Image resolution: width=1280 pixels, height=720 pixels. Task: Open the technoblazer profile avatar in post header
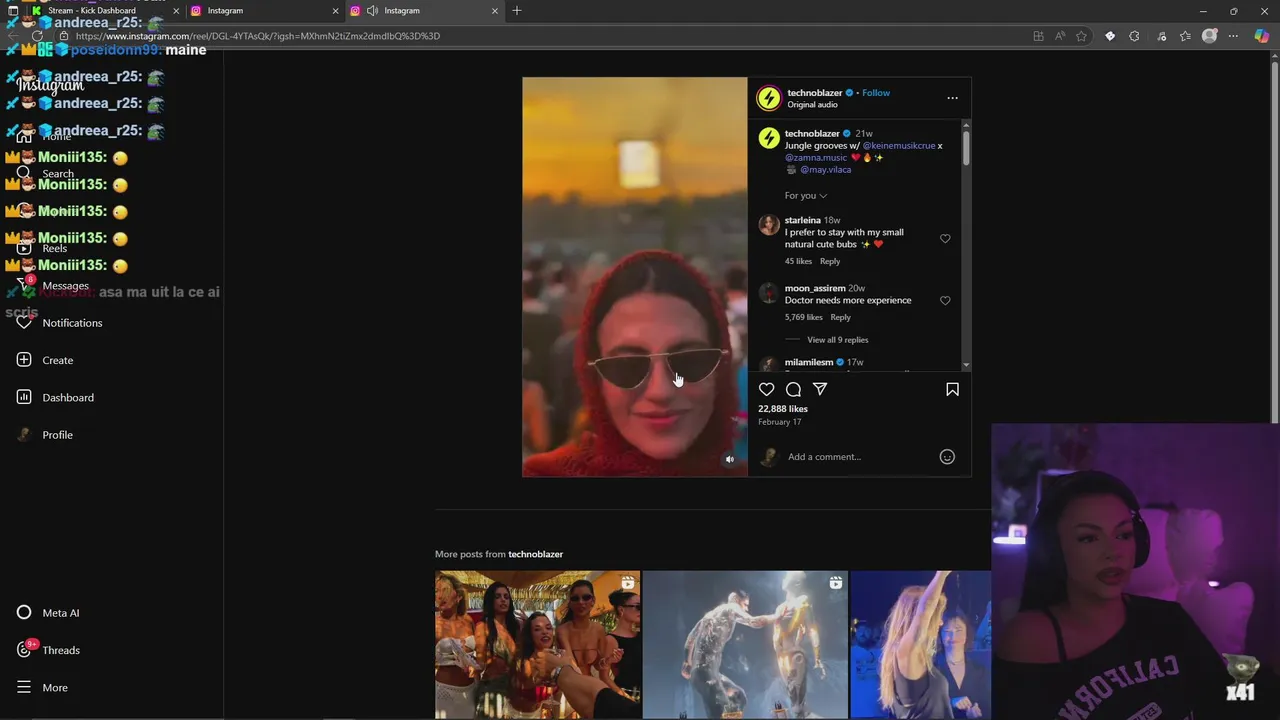point(768,98)
